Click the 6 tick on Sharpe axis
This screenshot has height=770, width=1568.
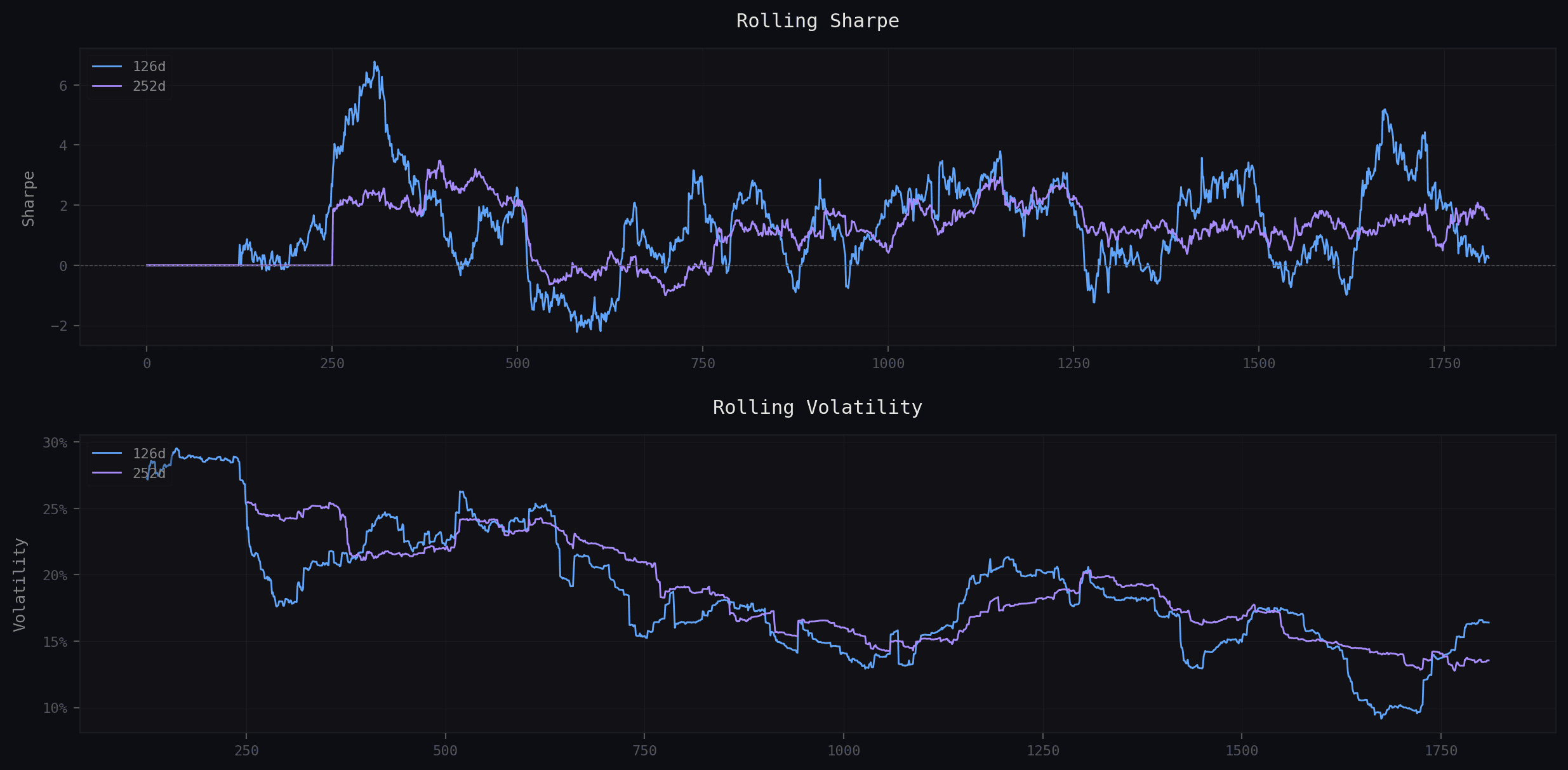tap(63, 86)
